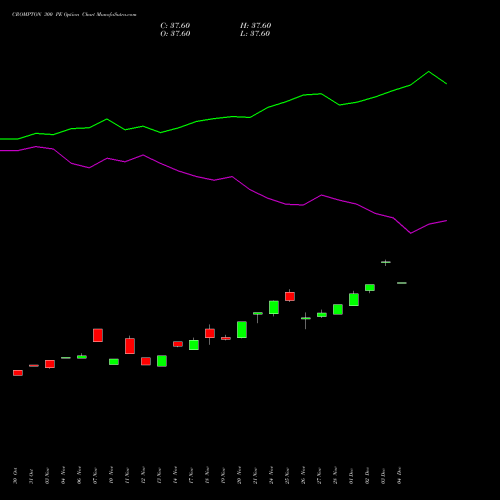
Task: Click the CROMPTON 300 PE Options chart title
Action: (x=74, y=14)
